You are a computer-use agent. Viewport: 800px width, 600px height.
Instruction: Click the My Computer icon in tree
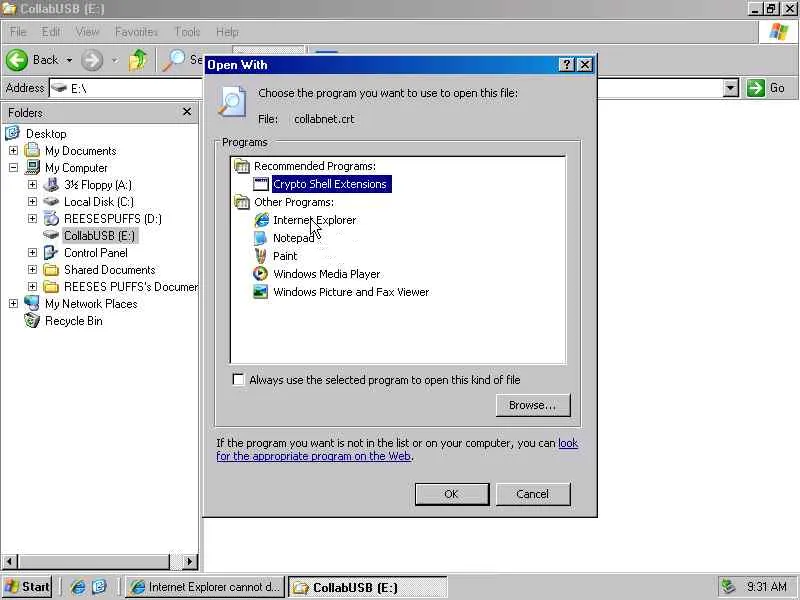coord(32,167)
